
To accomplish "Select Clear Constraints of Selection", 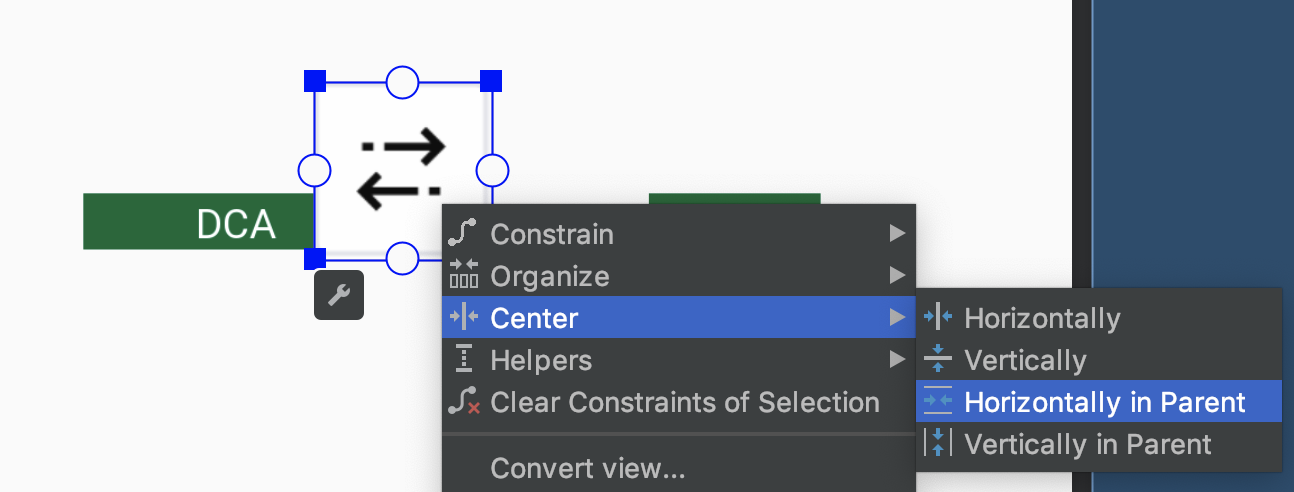I will (x=679, y=402).
